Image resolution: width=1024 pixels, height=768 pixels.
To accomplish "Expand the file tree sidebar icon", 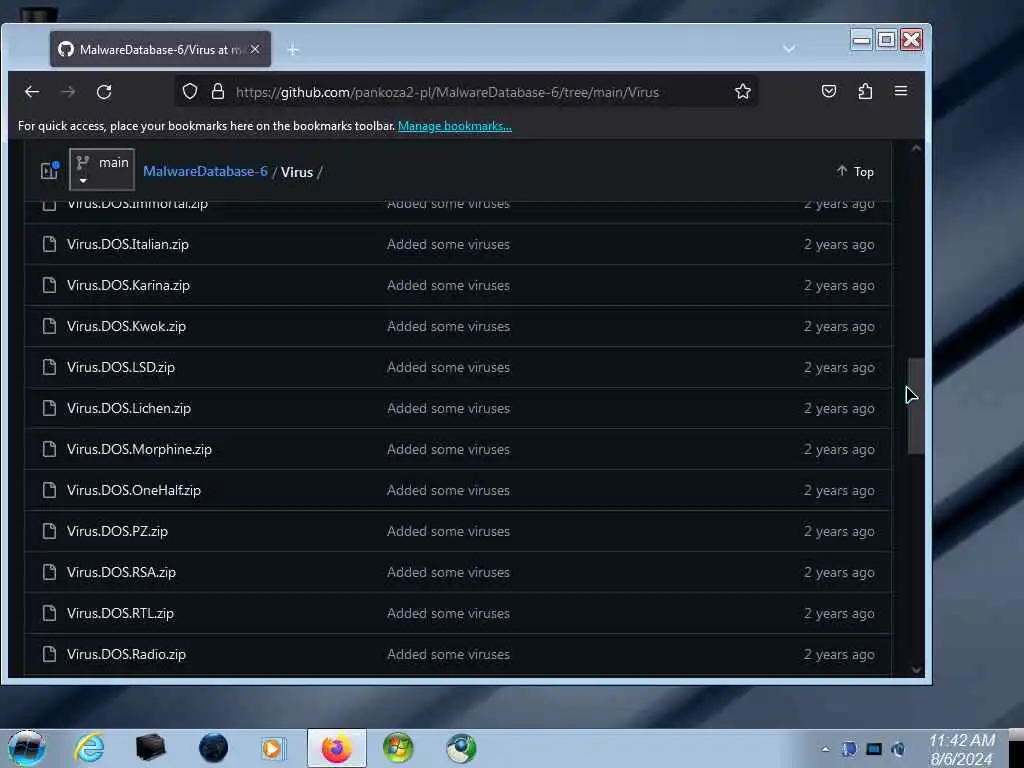I will click(50, 170).
